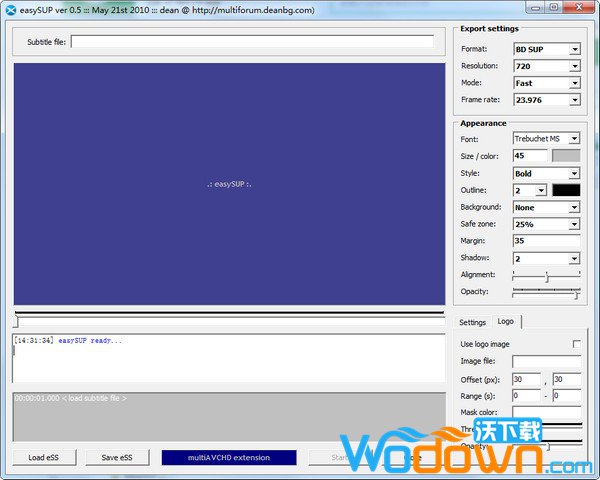
Task: Enable the Use logo image checkbox
Action: click(x=576, y=344)
